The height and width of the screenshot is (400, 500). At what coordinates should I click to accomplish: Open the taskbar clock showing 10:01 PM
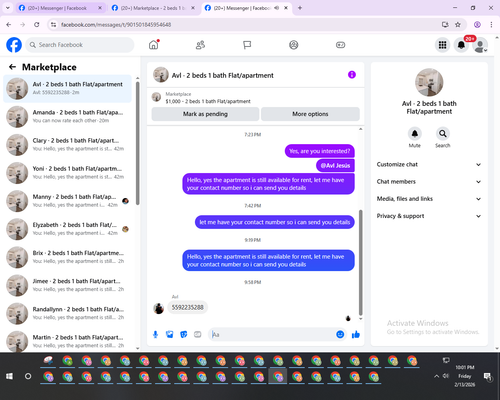465,376
